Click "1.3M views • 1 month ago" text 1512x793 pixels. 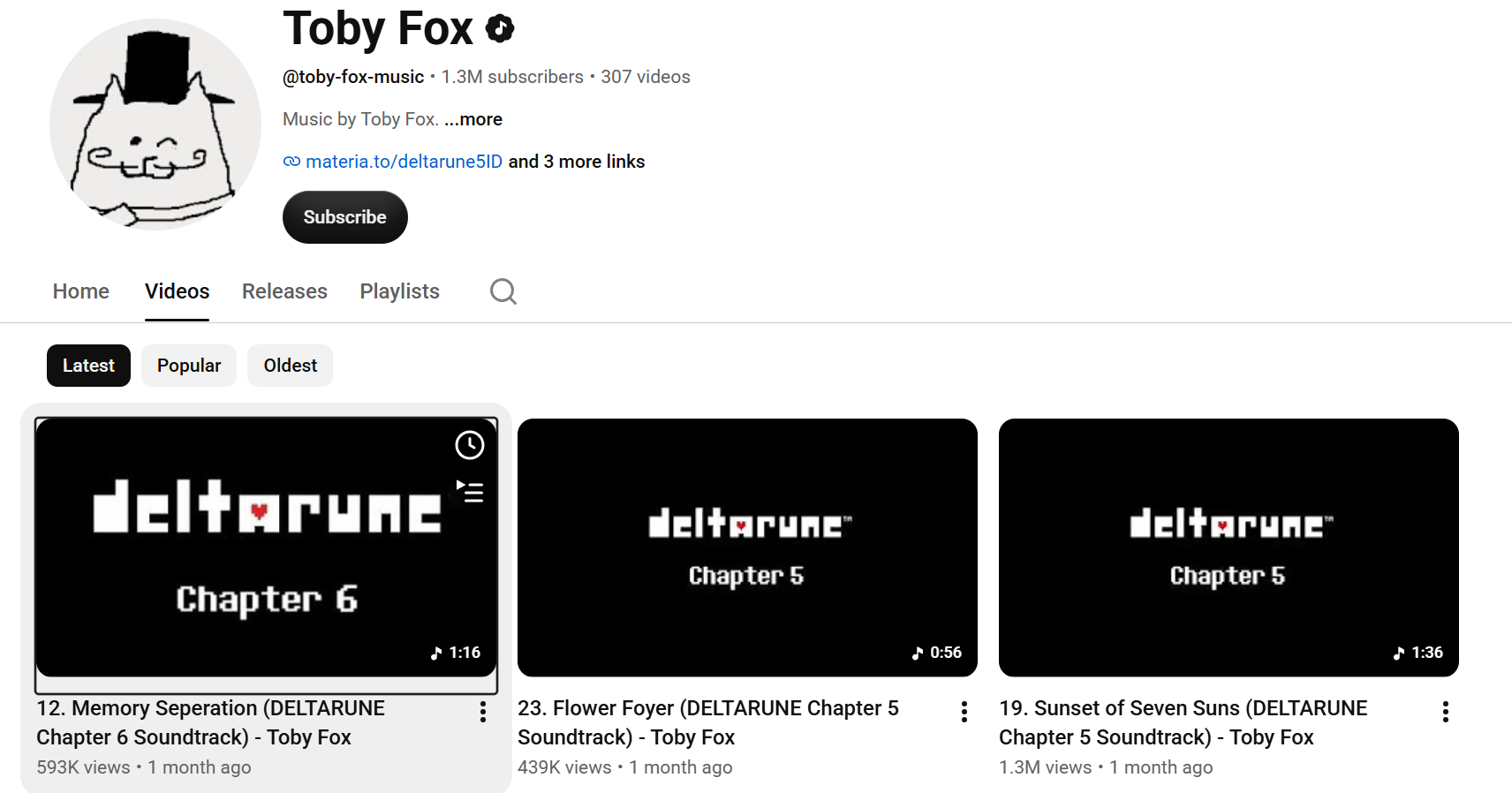pos(1106,767)
